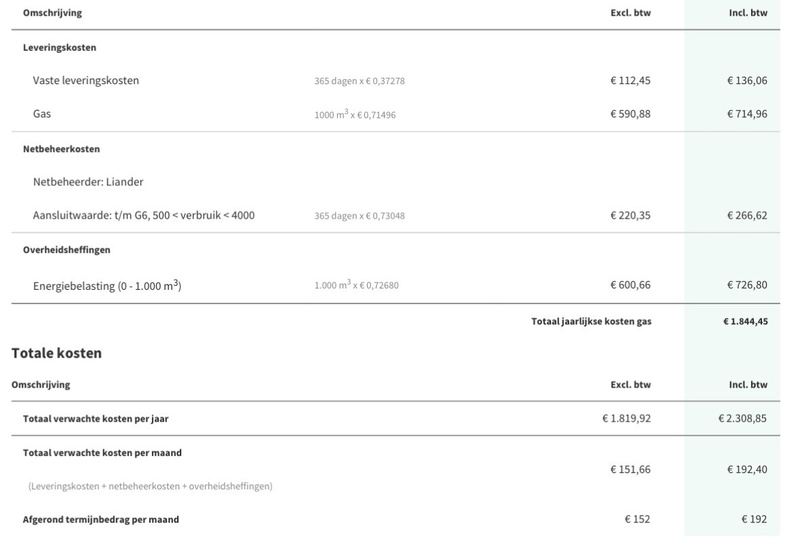800x560 pixels.
Task: Click the Netbeheerkosten section heading
Action: tap(61, 149)
